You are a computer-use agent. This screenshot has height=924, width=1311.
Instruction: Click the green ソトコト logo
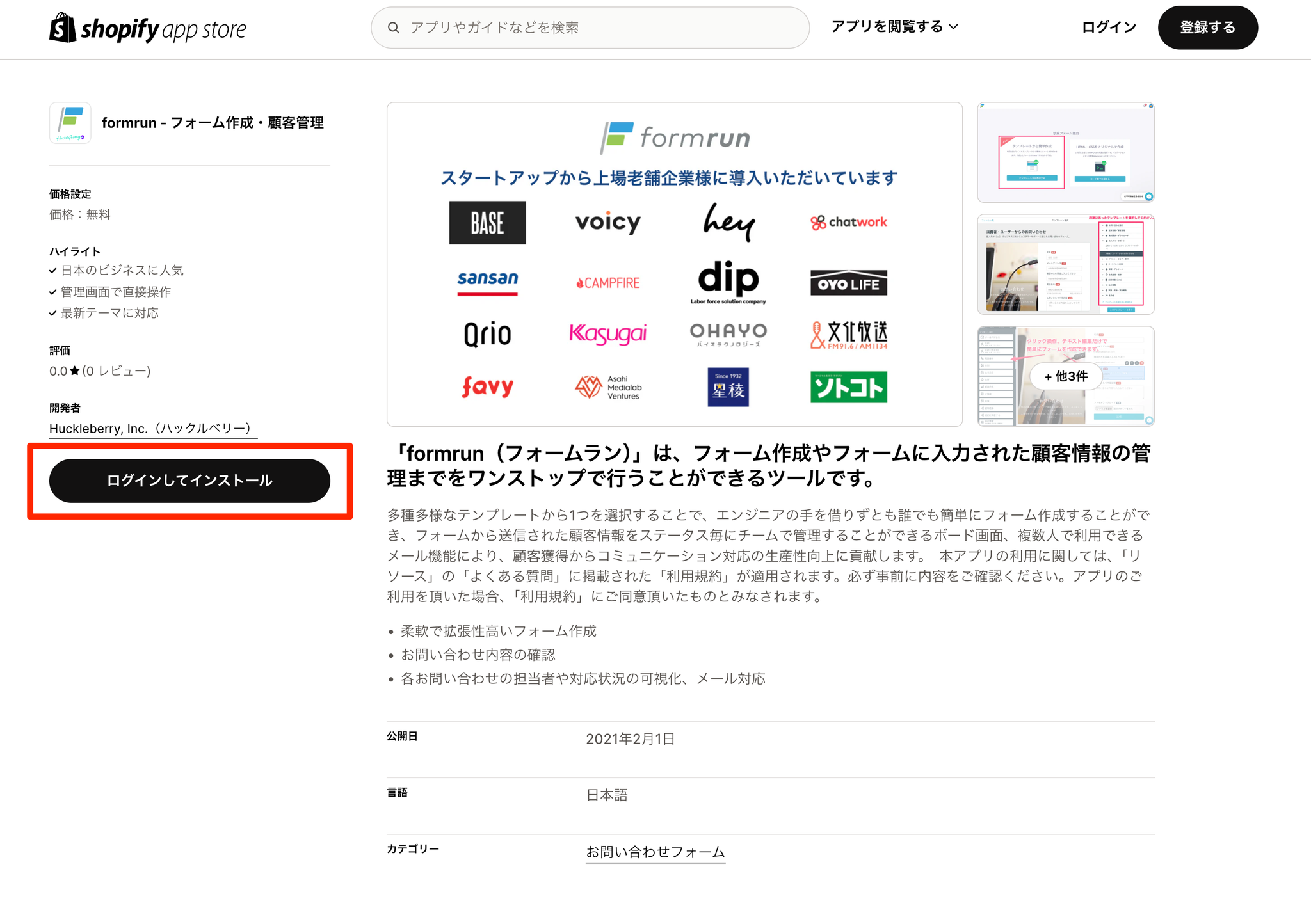pos(848,387)
